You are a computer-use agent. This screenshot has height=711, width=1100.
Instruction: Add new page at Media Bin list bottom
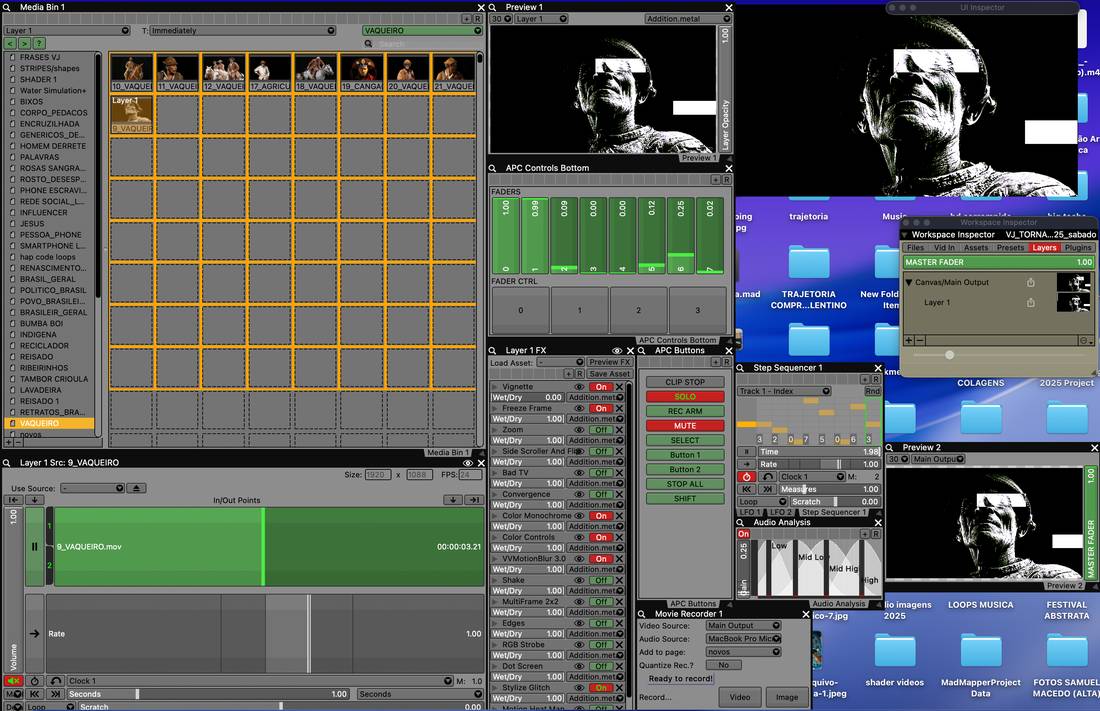pos(8,442)
